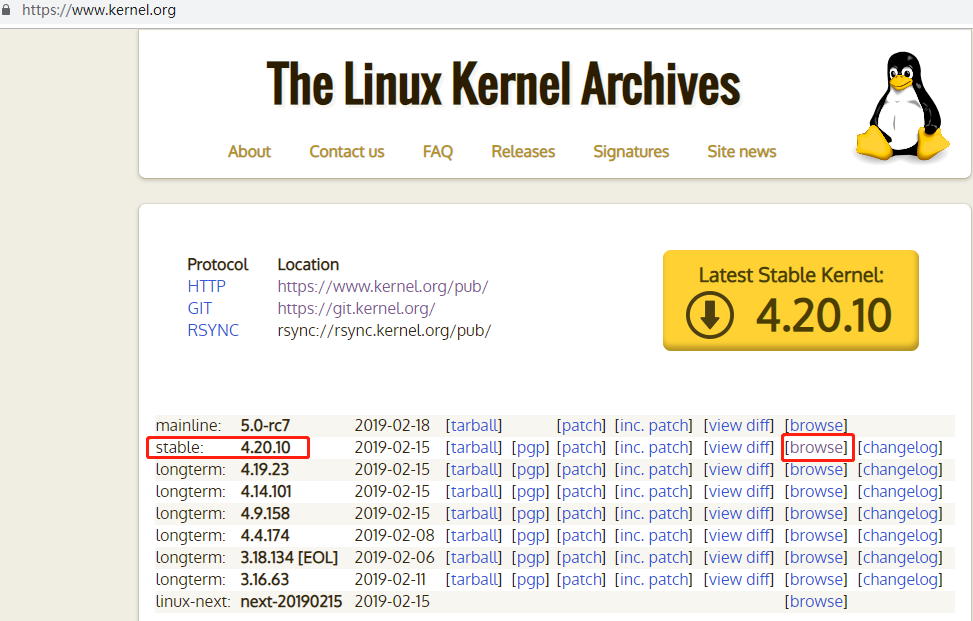Screen dimensions: 973x621
Task: Open the Contact us page
Action: tap(347, 151)
